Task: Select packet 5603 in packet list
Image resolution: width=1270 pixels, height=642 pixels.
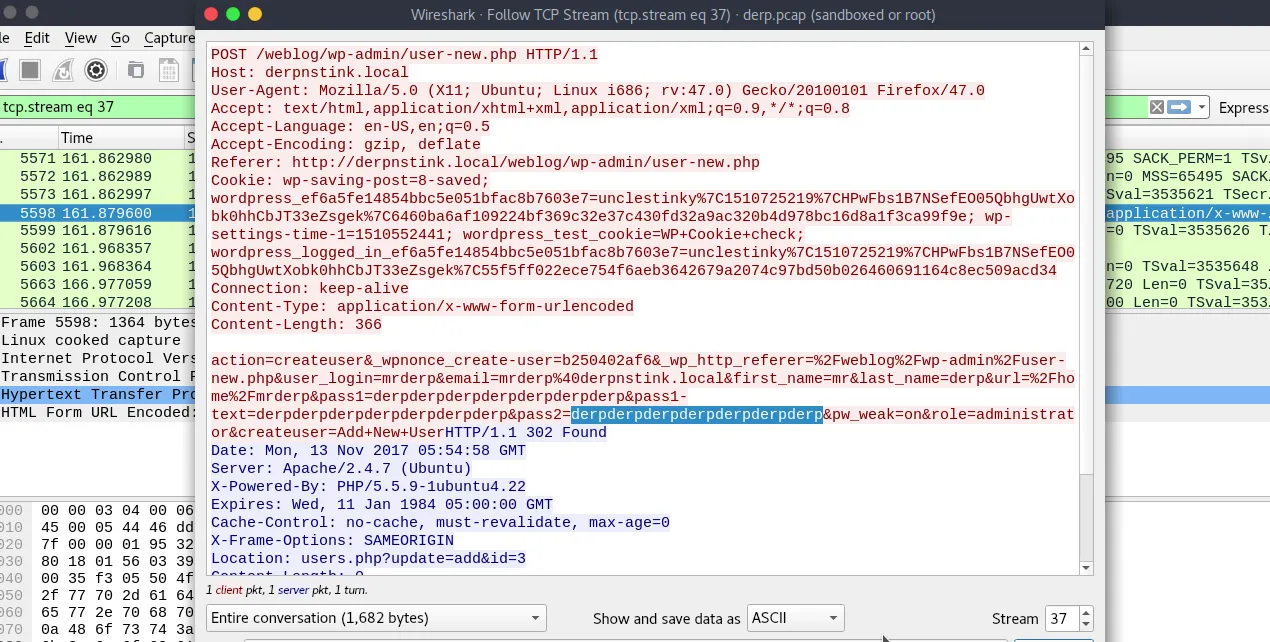Action: pyautogui.click(x=98, y=267)
